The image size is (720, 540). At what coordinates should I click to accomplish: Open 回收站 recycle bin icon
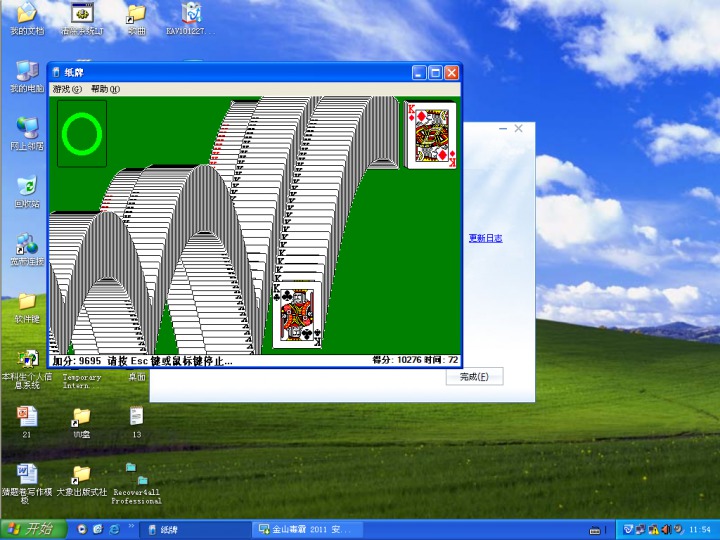[27, 192]
